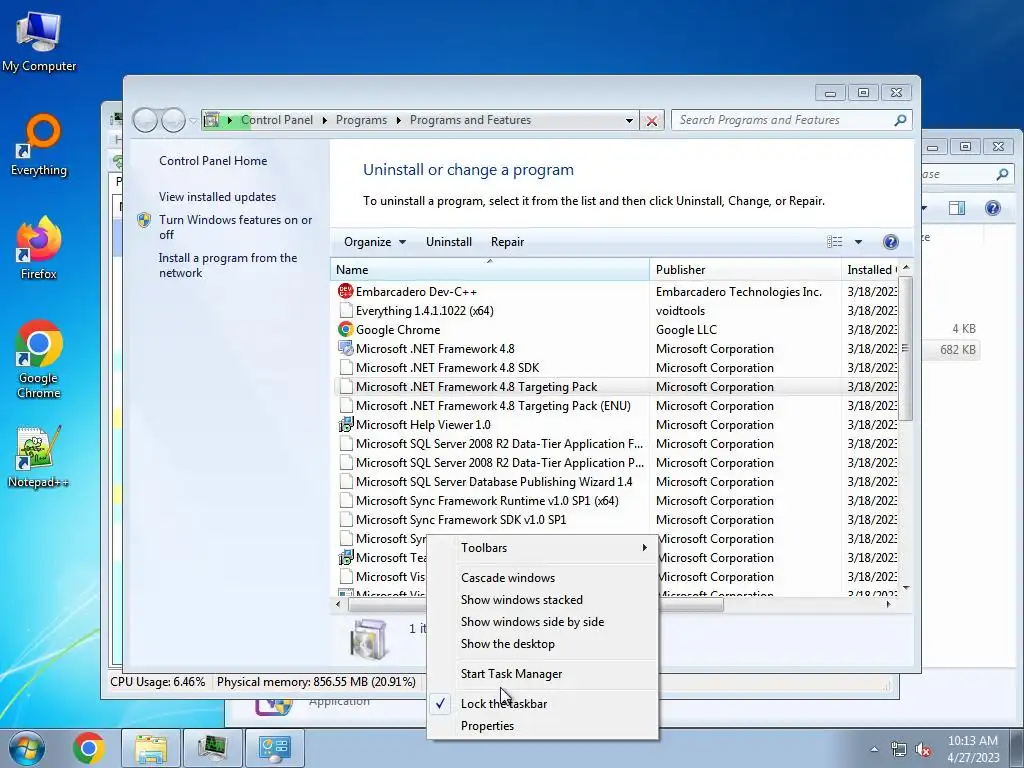Select Microsoft .NET Framework 4.8 SDK row
This screenshot has height=768, width=1024.
point(617,368)
